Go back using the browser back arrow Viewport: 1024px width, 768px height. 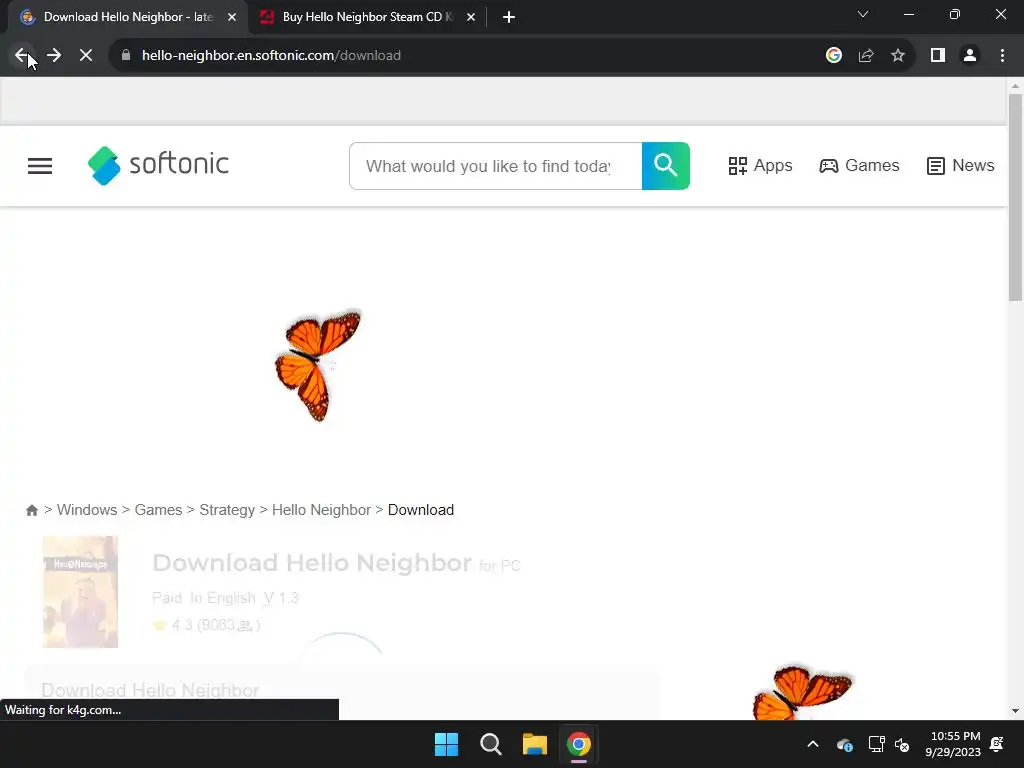point(22,56)
